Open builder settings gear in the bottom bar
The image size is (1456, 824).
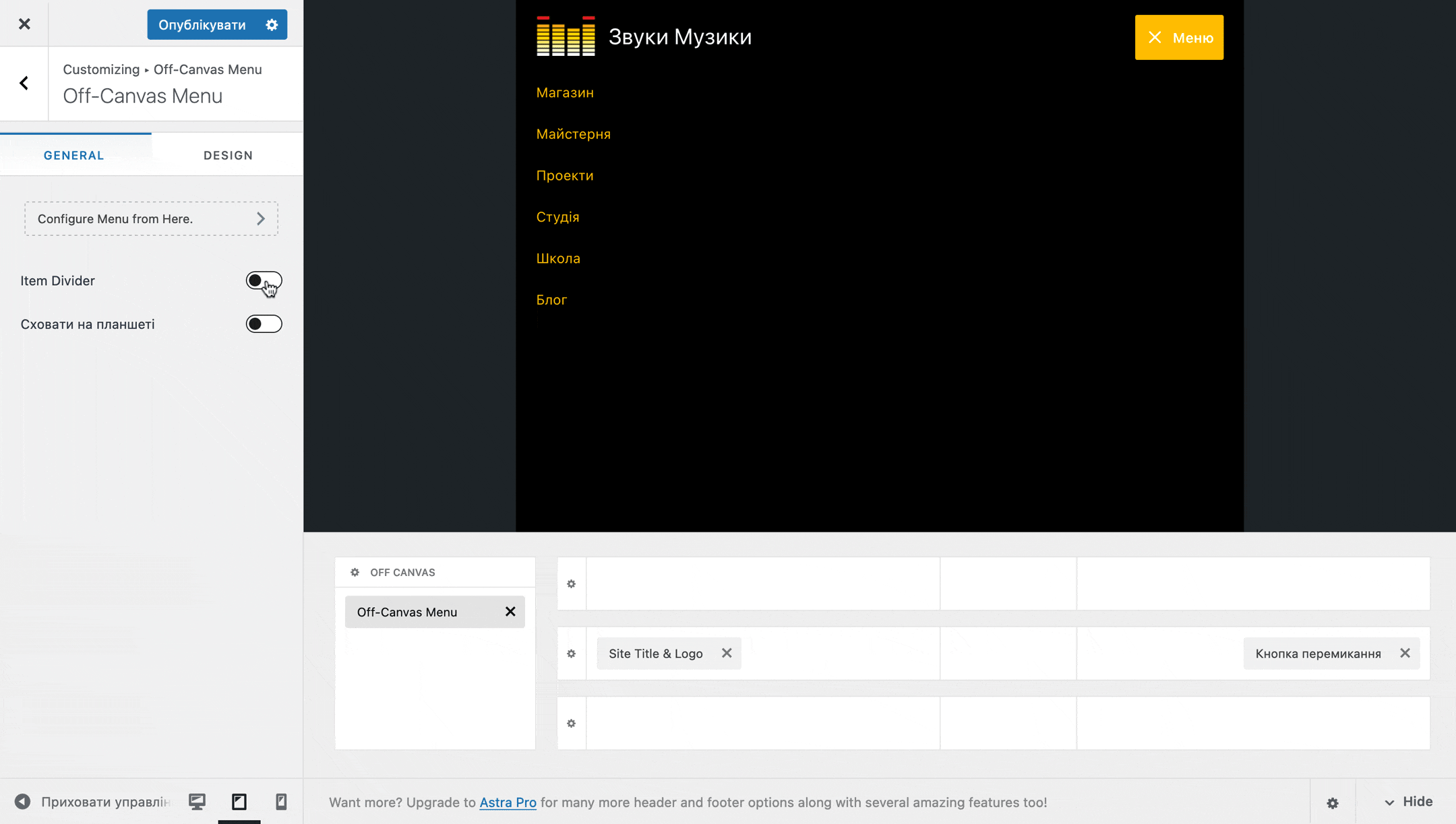pyautogui.click(x=1333, y=803)
